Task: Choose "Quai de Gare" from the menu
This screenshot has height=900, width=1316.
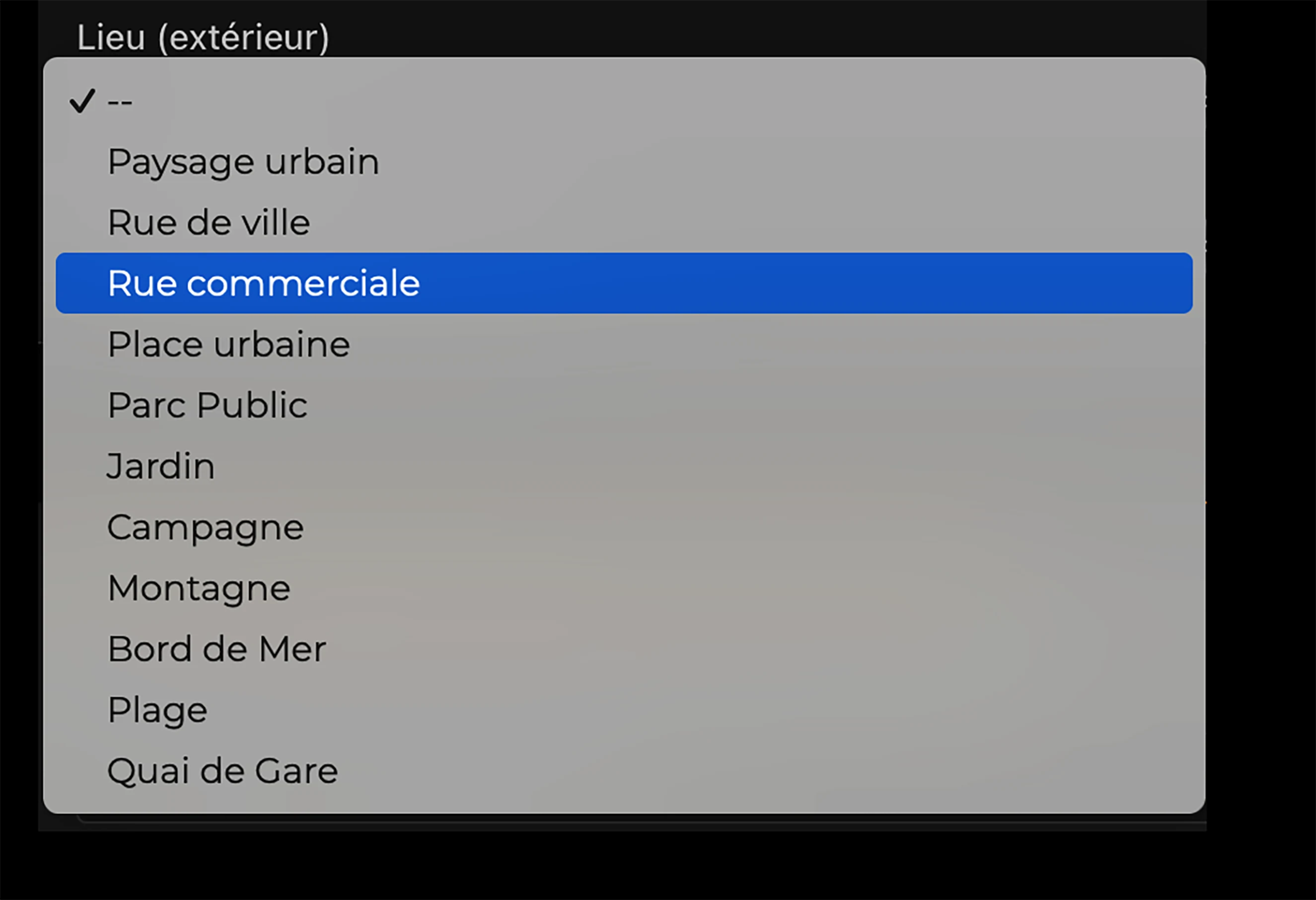Action: pos(223,771)
